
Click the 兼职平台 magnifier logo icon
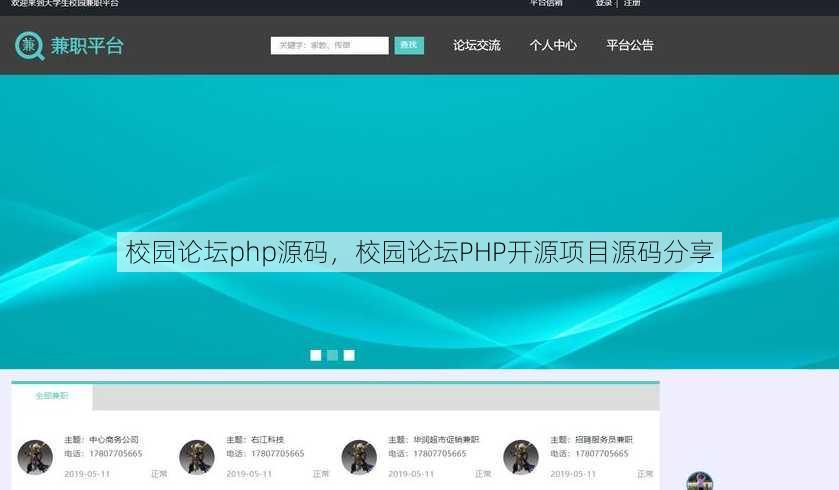click(x=29, y=46)
